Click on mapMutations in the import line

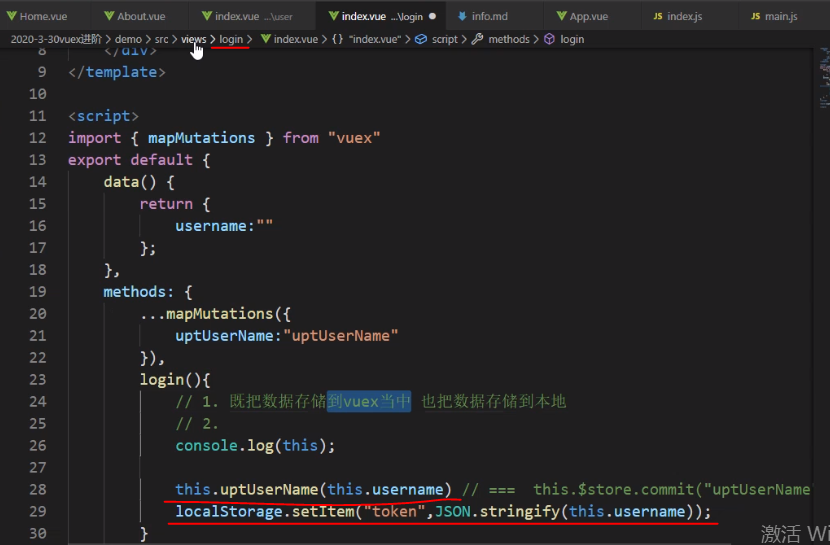coord(201,138)
